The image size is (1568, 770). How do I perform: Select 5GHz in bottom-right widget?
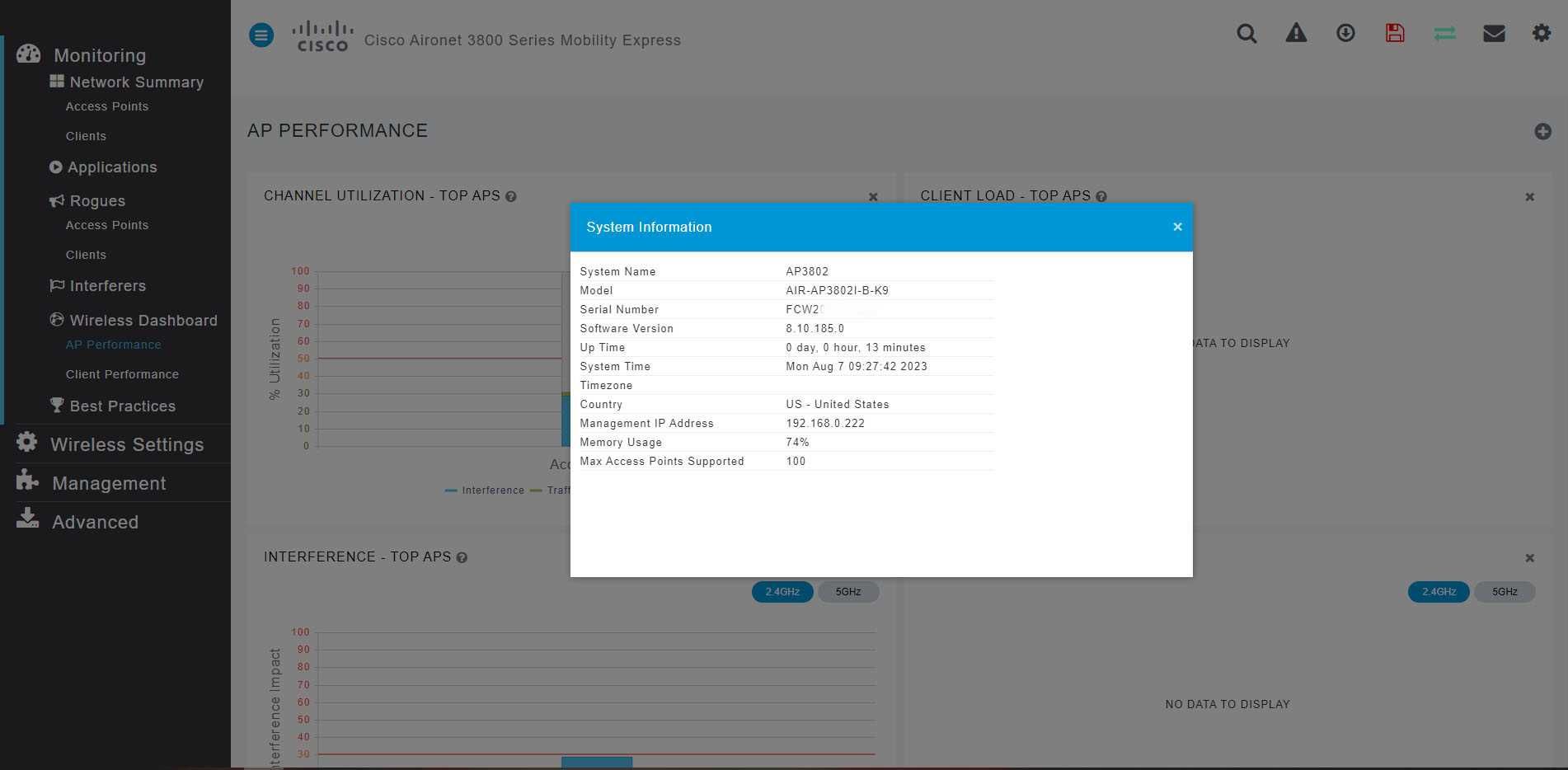coord(1505,592)
